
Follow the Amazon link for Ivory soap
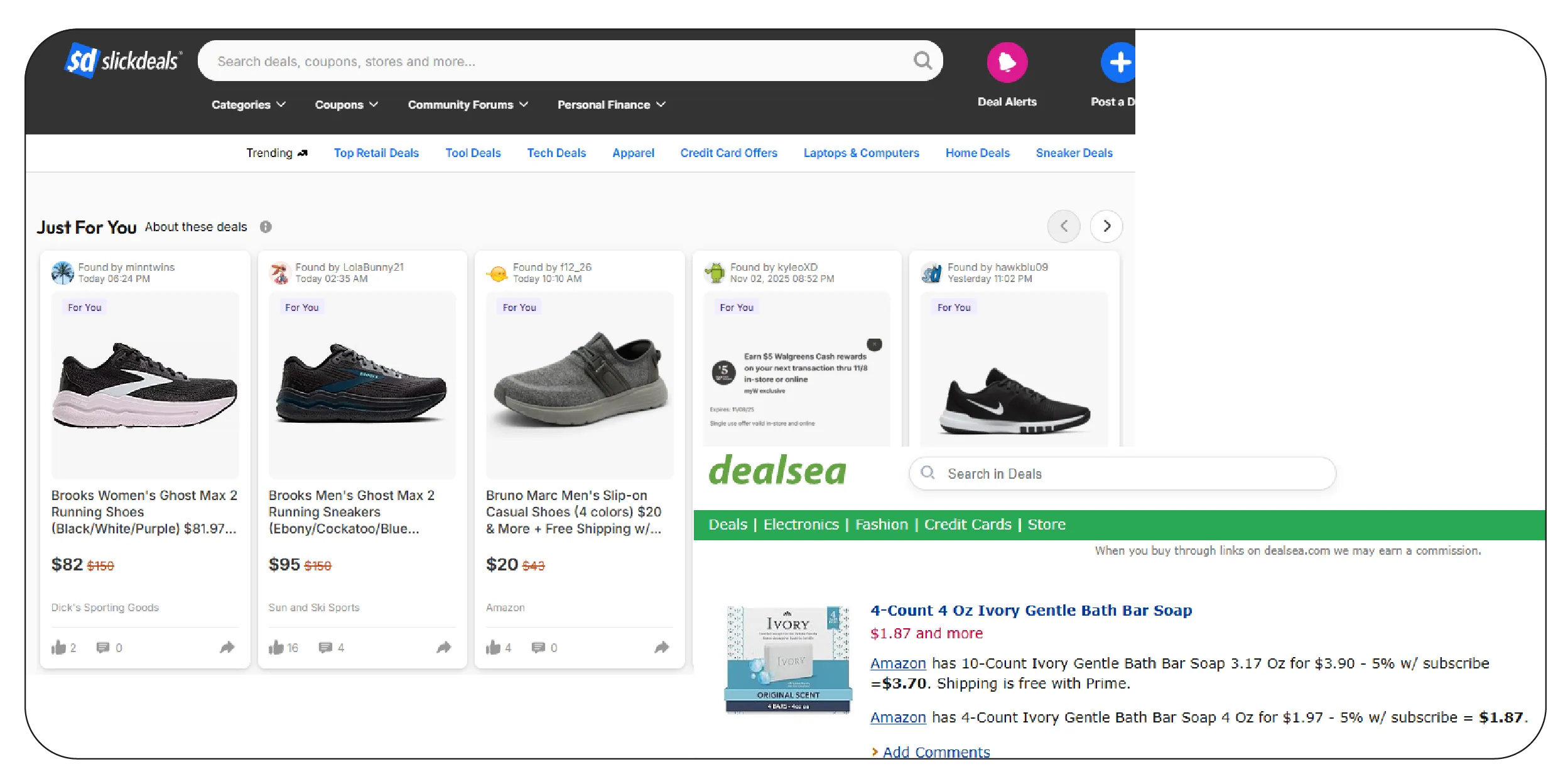tap(897, 663)
